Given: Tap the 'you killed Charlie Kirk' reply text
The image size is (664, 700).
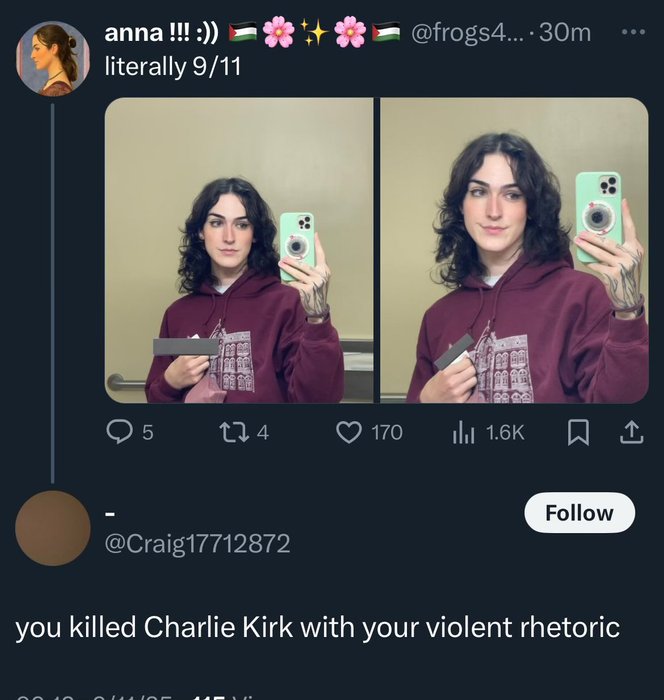Looking at the screenshot, I should (x=317, y=628).
